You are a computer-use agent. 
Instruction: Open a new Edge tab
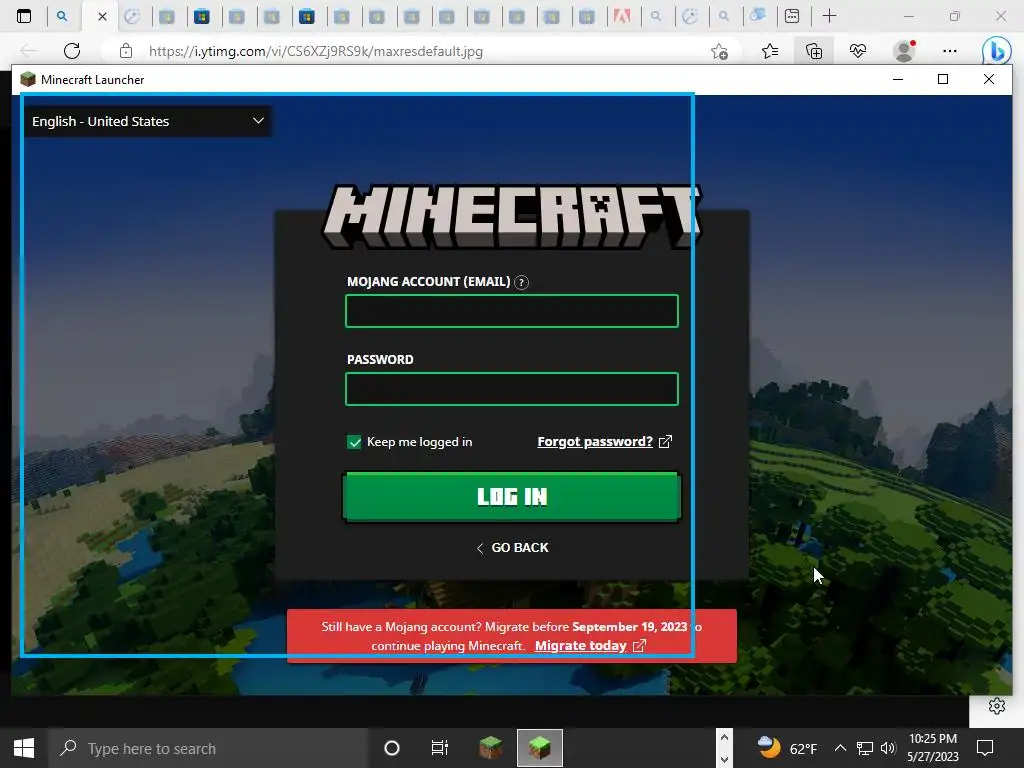point(829,16)
